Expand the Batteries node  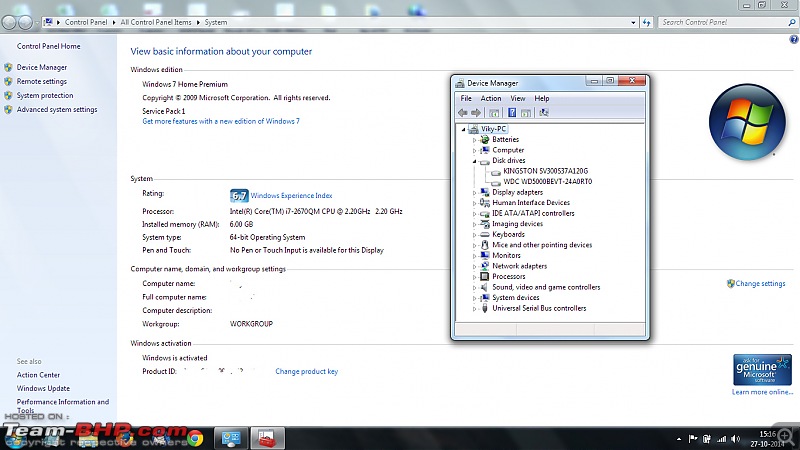(474, 140)
